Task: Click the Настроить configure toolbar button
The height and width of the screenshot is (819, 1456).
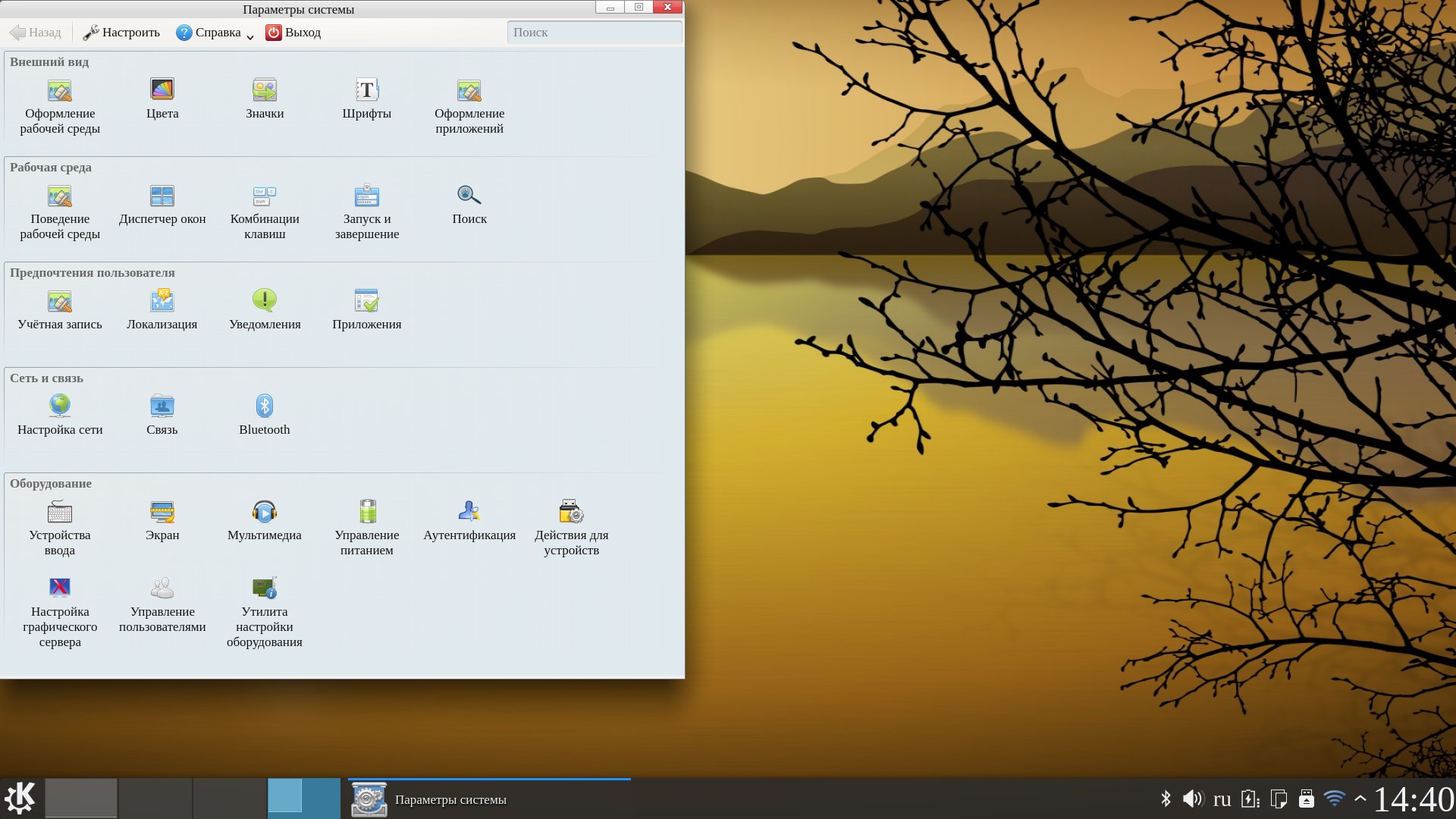Action: [x=121, y=33]
